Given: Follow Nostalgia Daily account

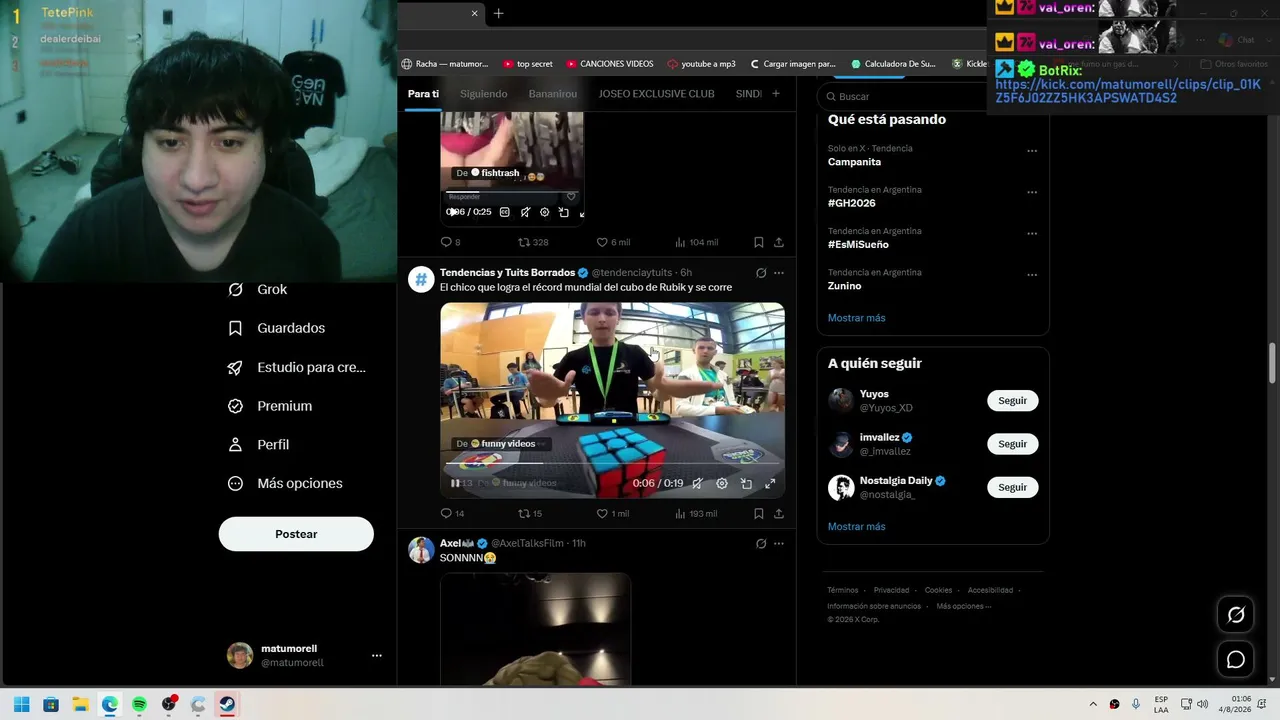Looking at the screenshot, I should [x=1013, y=487].
